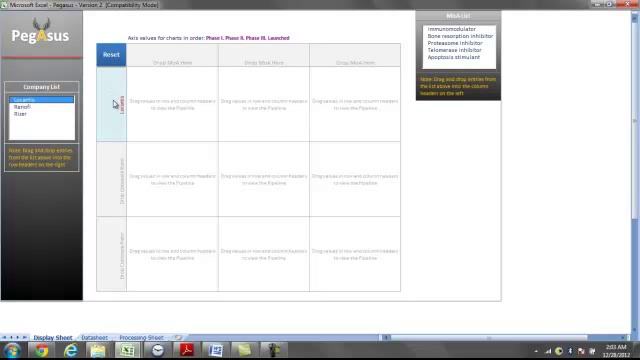The image size is (640, 360).
Task: Open the Action Center flag icon
Action: [581, 351]
